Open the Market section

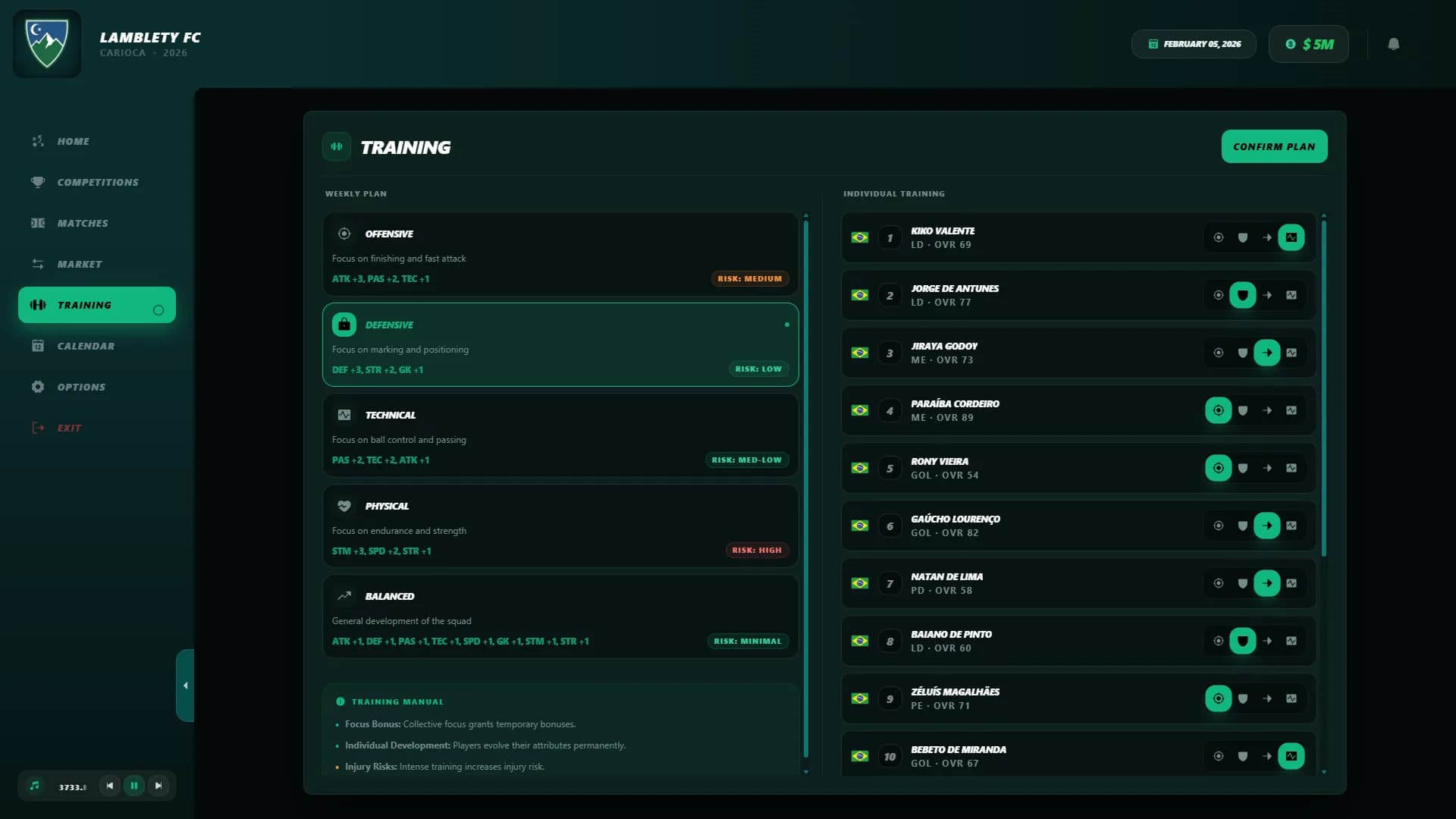(97, 264)
